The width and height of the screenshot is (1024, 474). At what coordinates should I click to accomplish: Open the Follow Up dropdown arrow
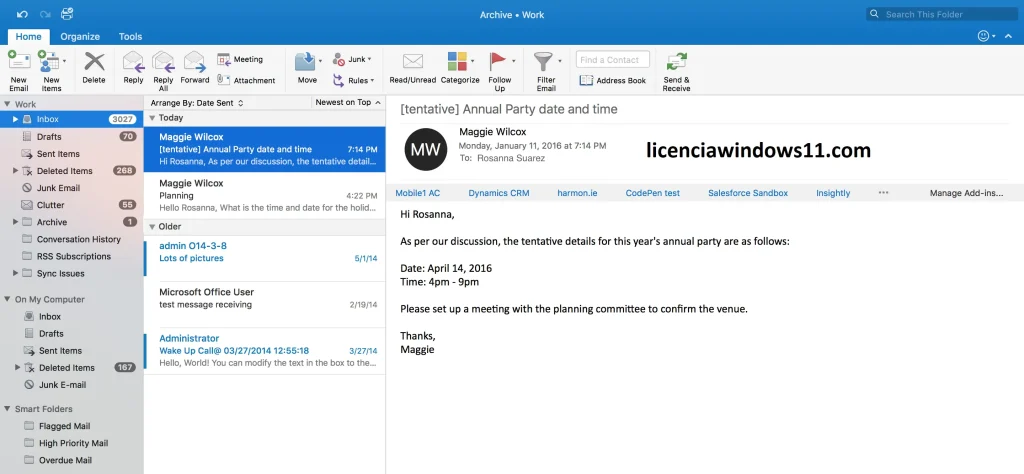pyautogui.click(x=513, y=61)
